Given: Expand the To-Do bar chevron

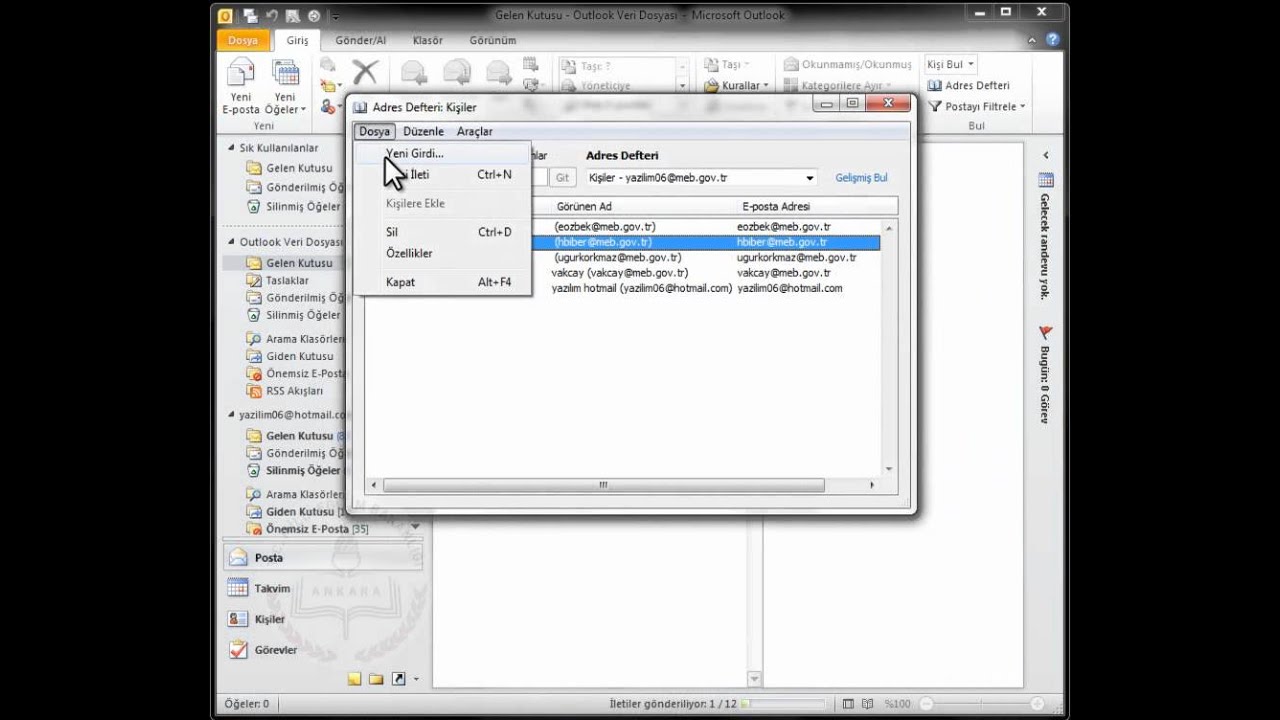Looking at the screenshot, I should point(1046,155).
